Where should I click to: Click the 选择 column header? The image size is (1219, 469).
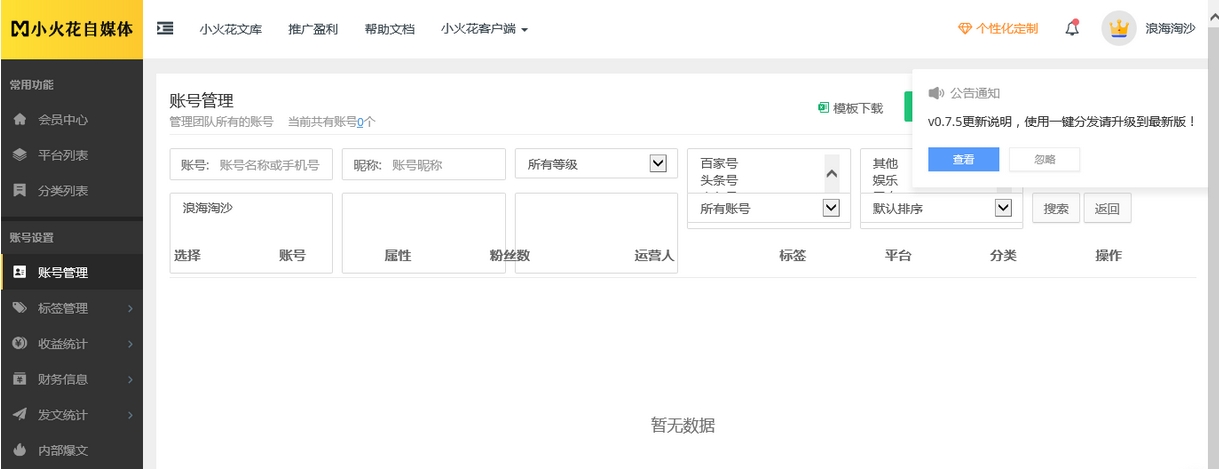coord(187,256)
